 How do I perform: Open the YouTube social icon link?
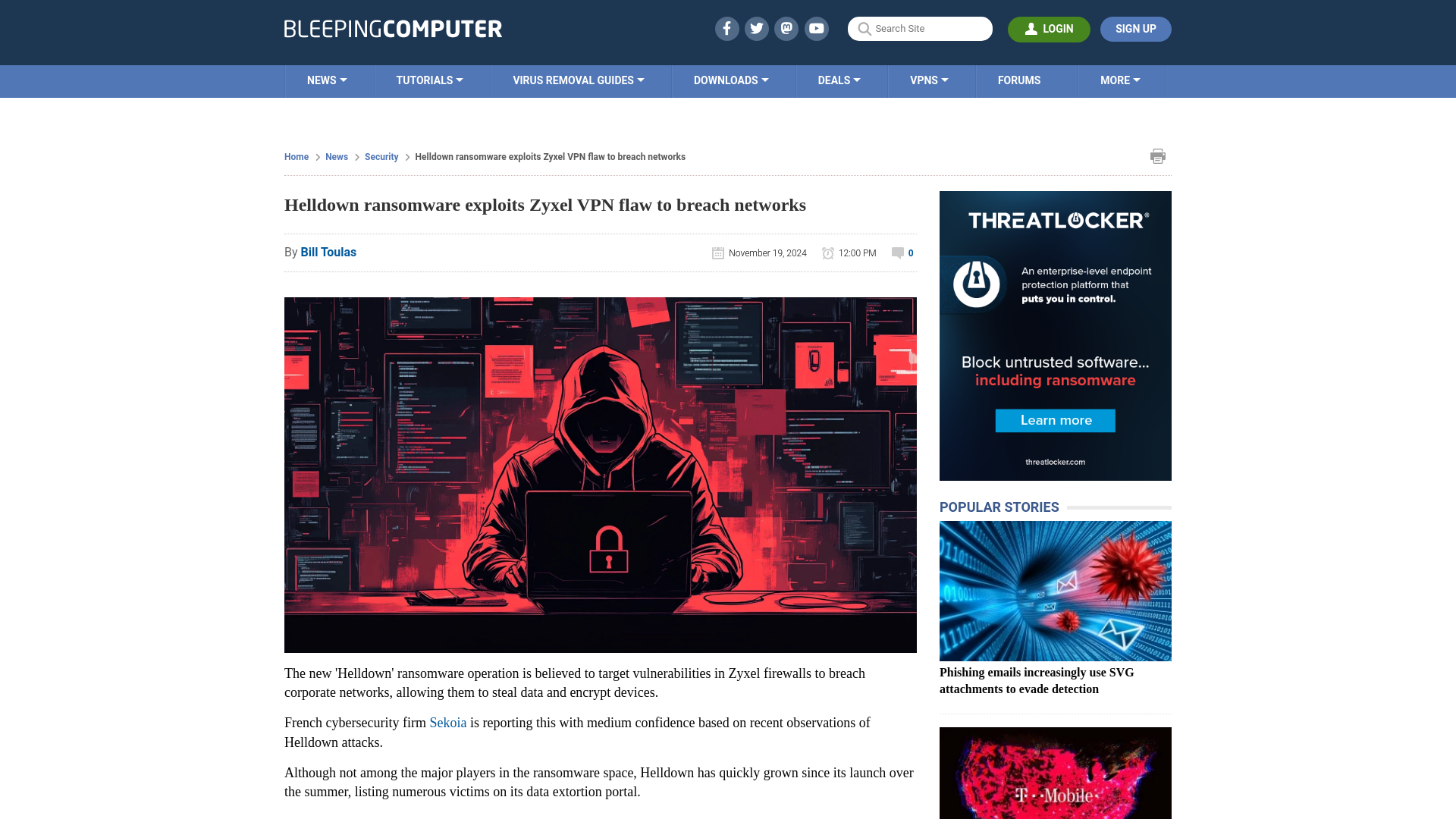[817, 28]
